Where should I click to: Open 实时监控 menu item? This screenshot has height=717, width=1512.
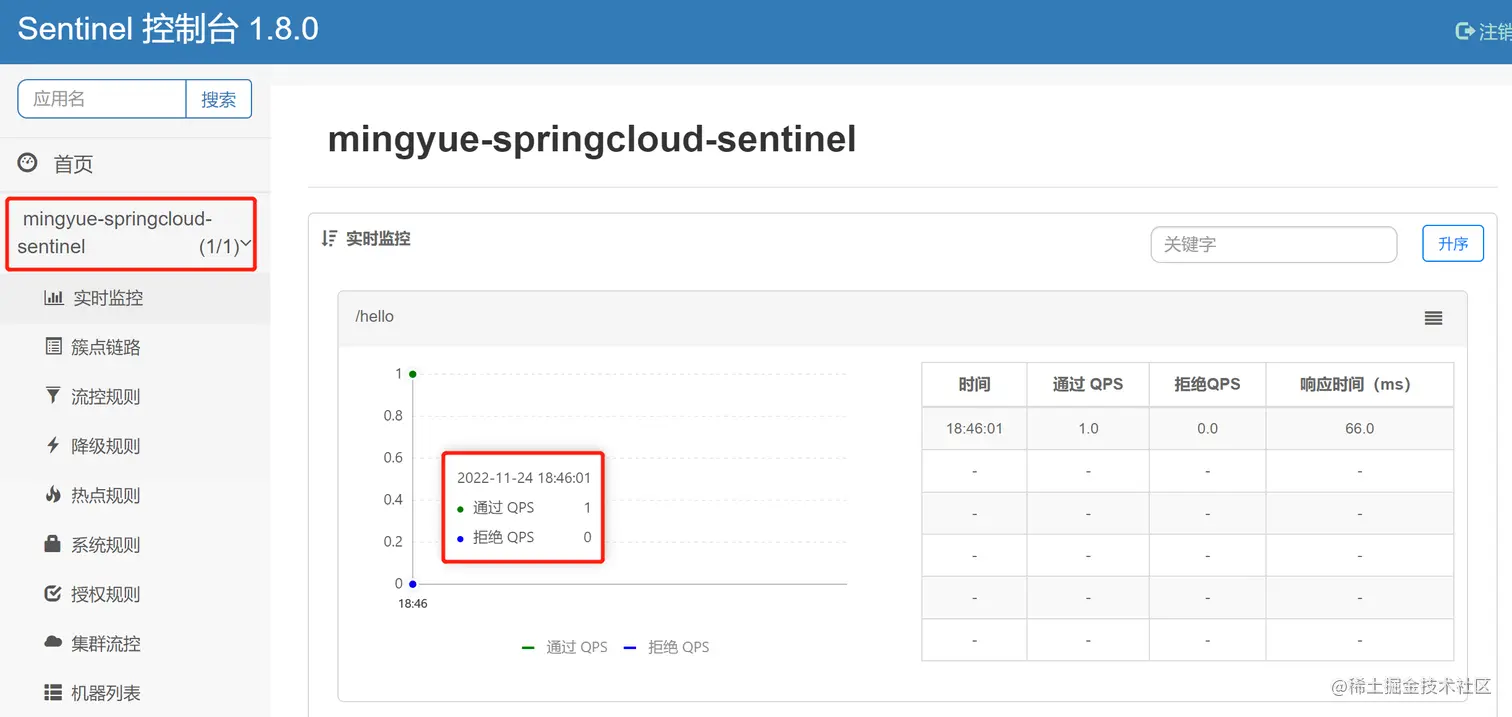tap(135, 298)
